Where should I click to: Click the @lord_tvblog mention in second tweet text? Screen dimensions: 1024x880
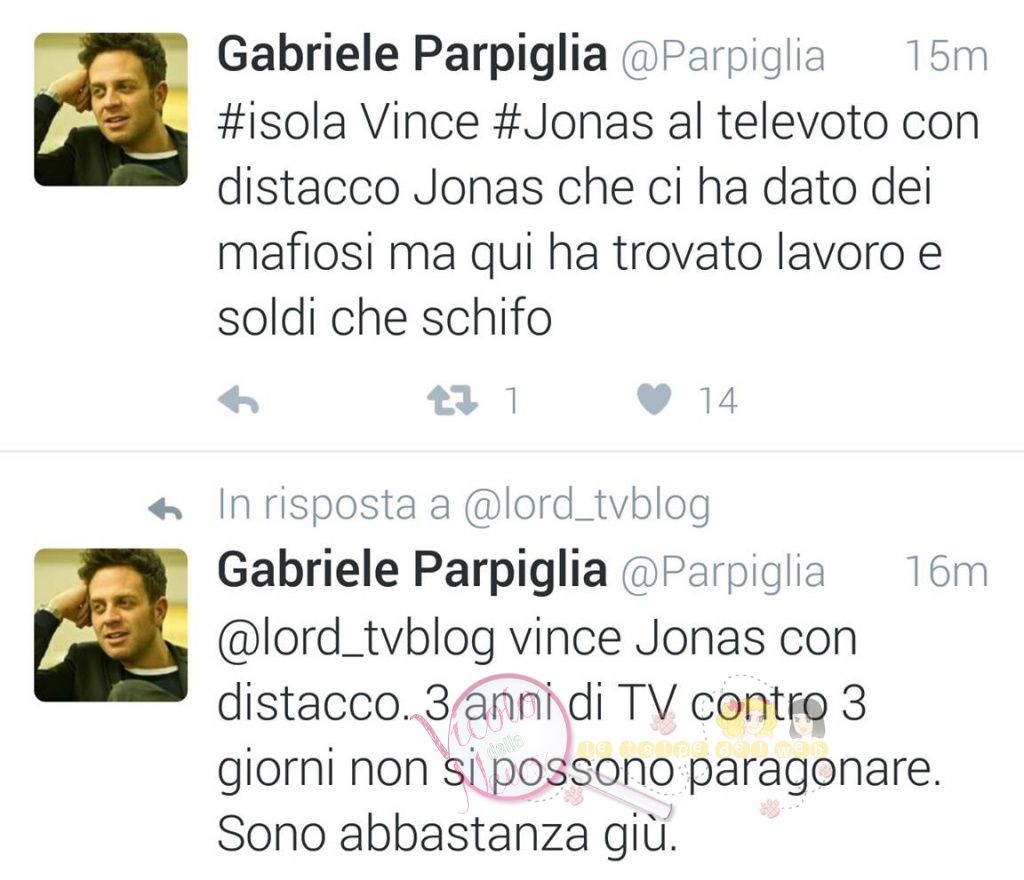[x=356, y=640]
